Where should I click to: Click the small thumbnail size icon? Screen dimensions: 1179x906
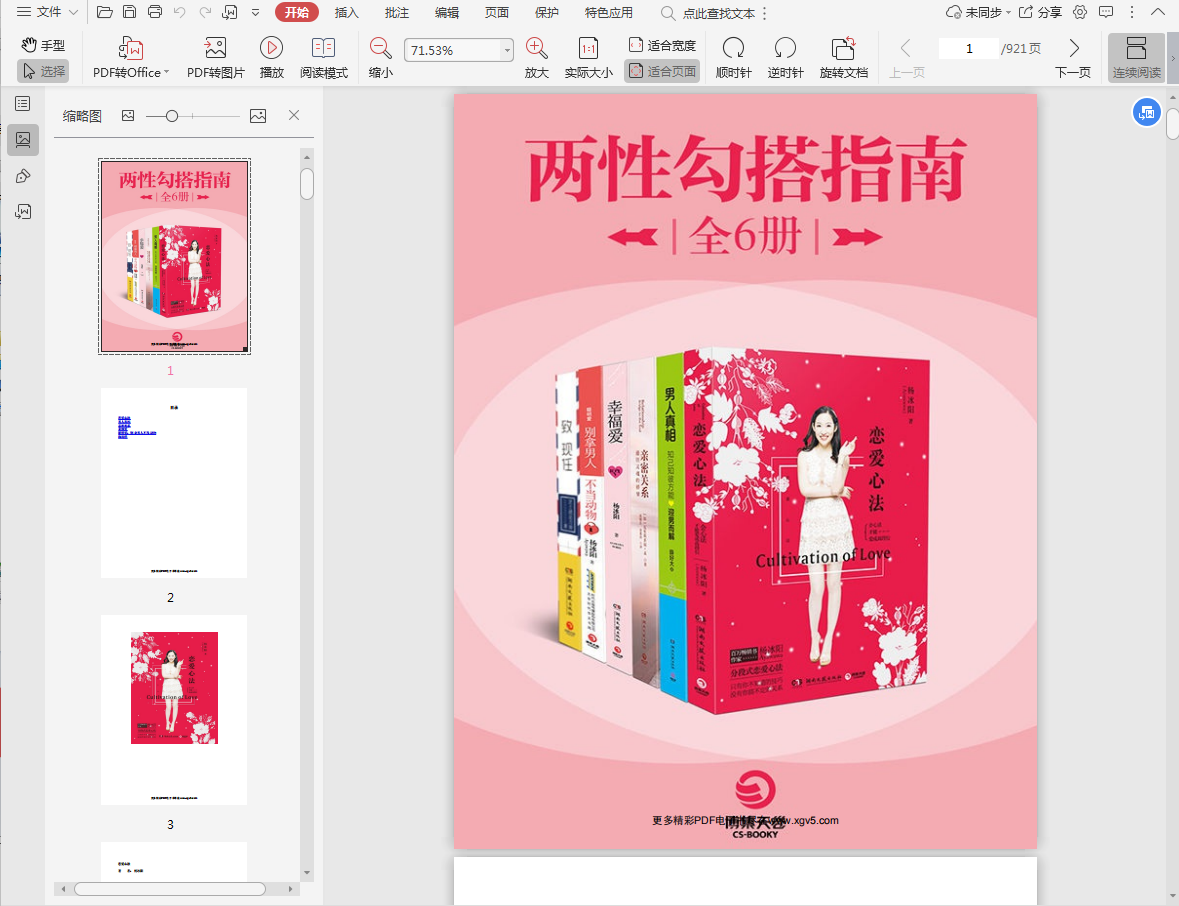(x=128, y=116)
